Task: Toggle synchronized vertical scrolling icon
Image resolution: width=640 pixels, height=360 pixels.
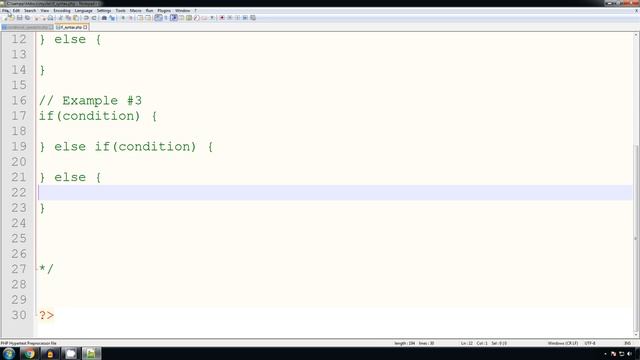Action: [140, 18]
